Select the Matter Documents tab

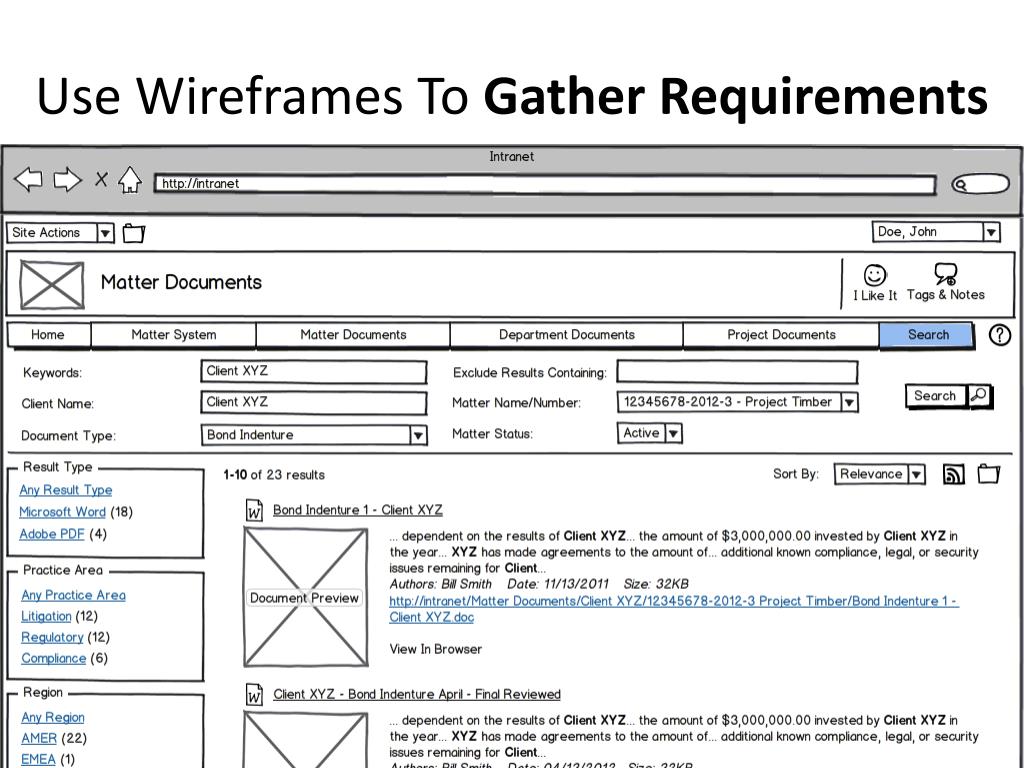click(353, 334)
